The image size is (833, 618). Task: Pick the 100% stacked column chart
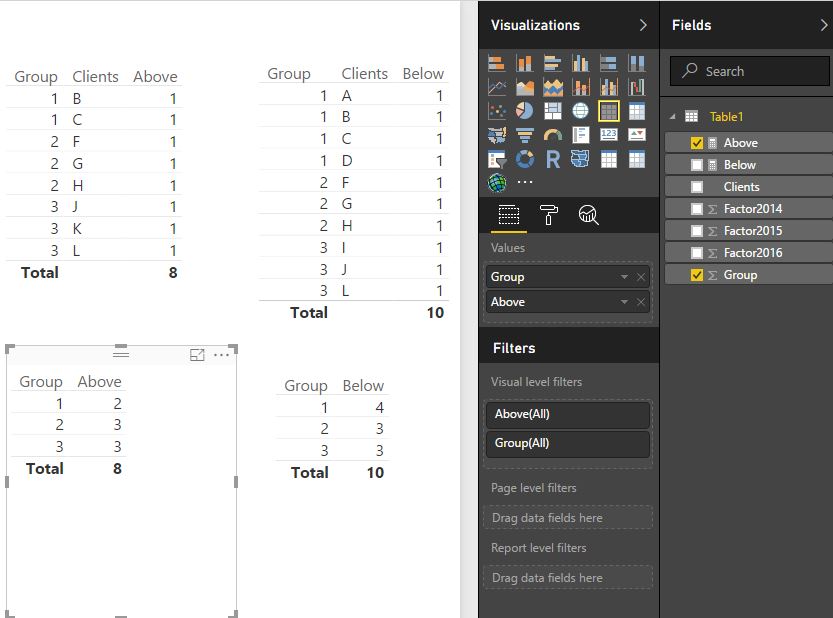[x=636, y=63]
